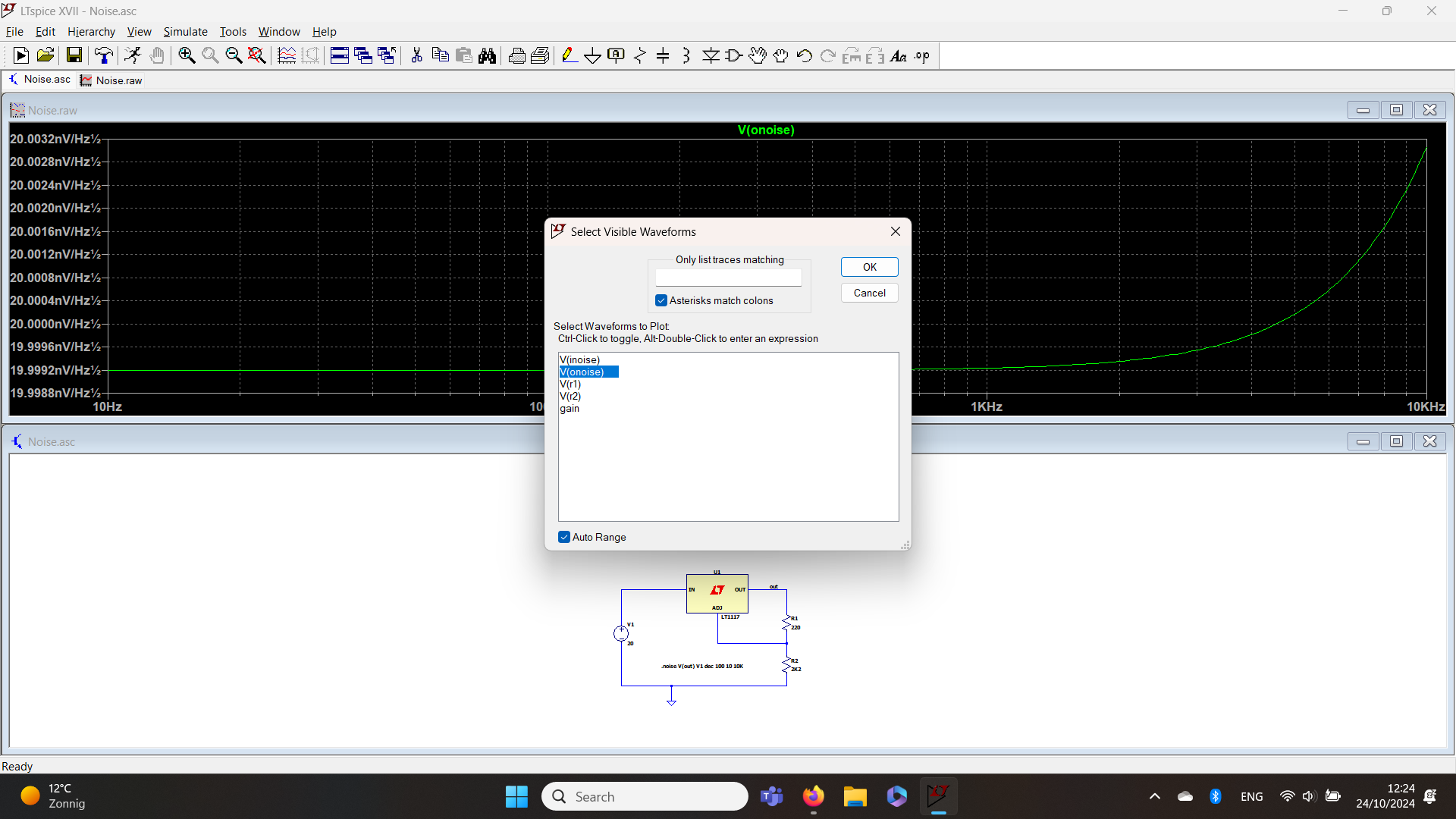1456x819 pixels.
Task: Switch to the Noise.raw tab
Action: coord(111,80)
